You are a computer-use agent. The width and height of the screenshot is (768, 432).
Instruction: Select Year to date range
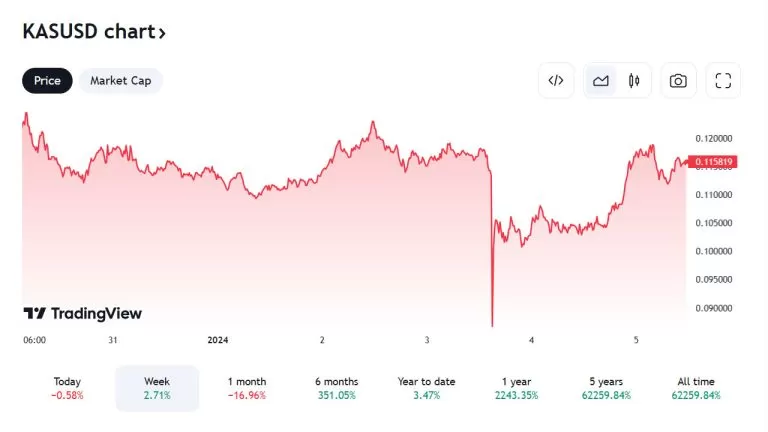[426, 388]
